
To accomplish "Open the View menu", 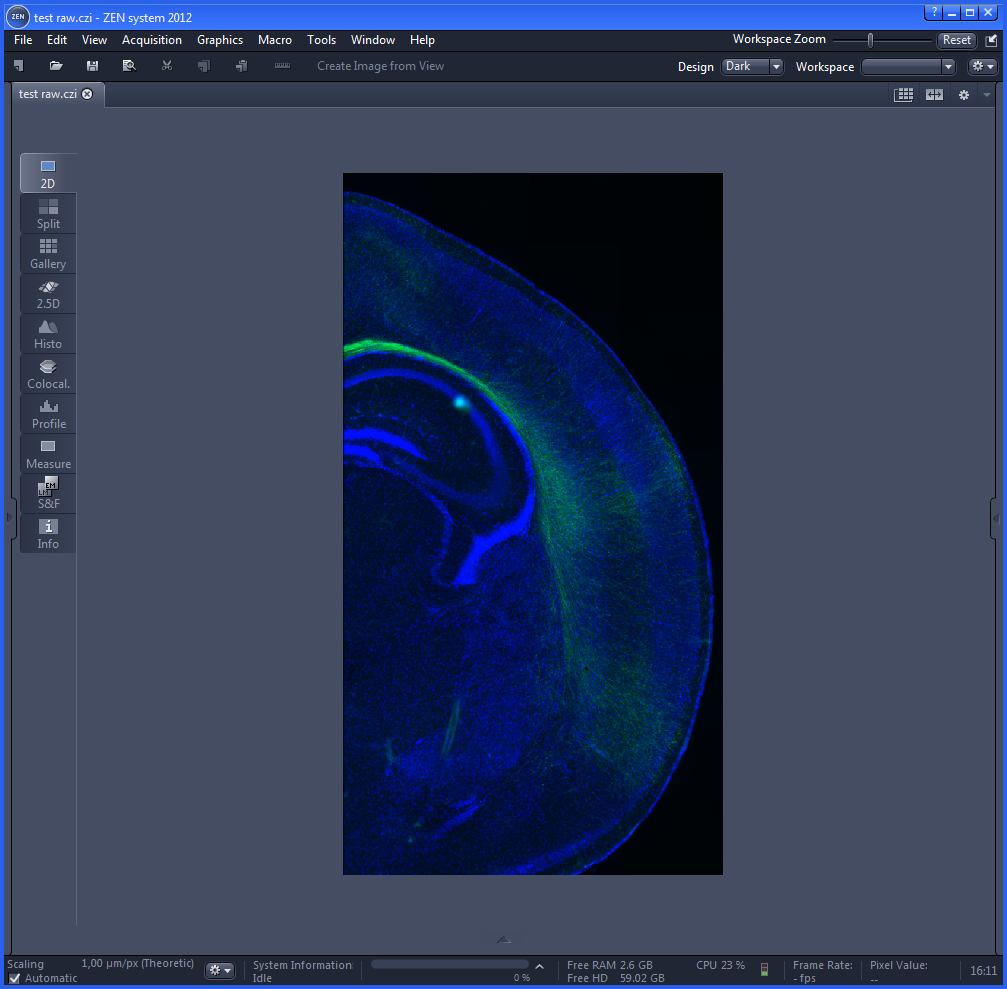I will tap(94, 40).
